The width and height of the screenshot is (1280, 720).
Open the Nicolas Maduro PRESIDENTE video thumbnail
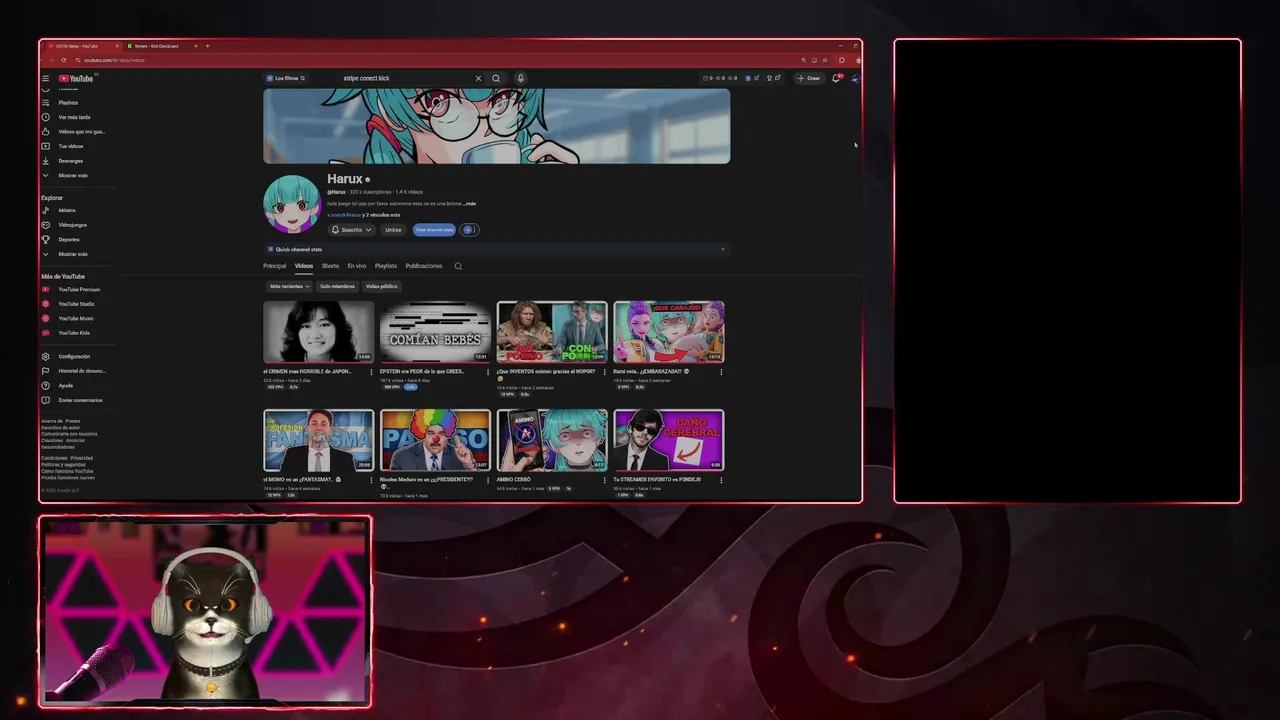click(435, 440)
